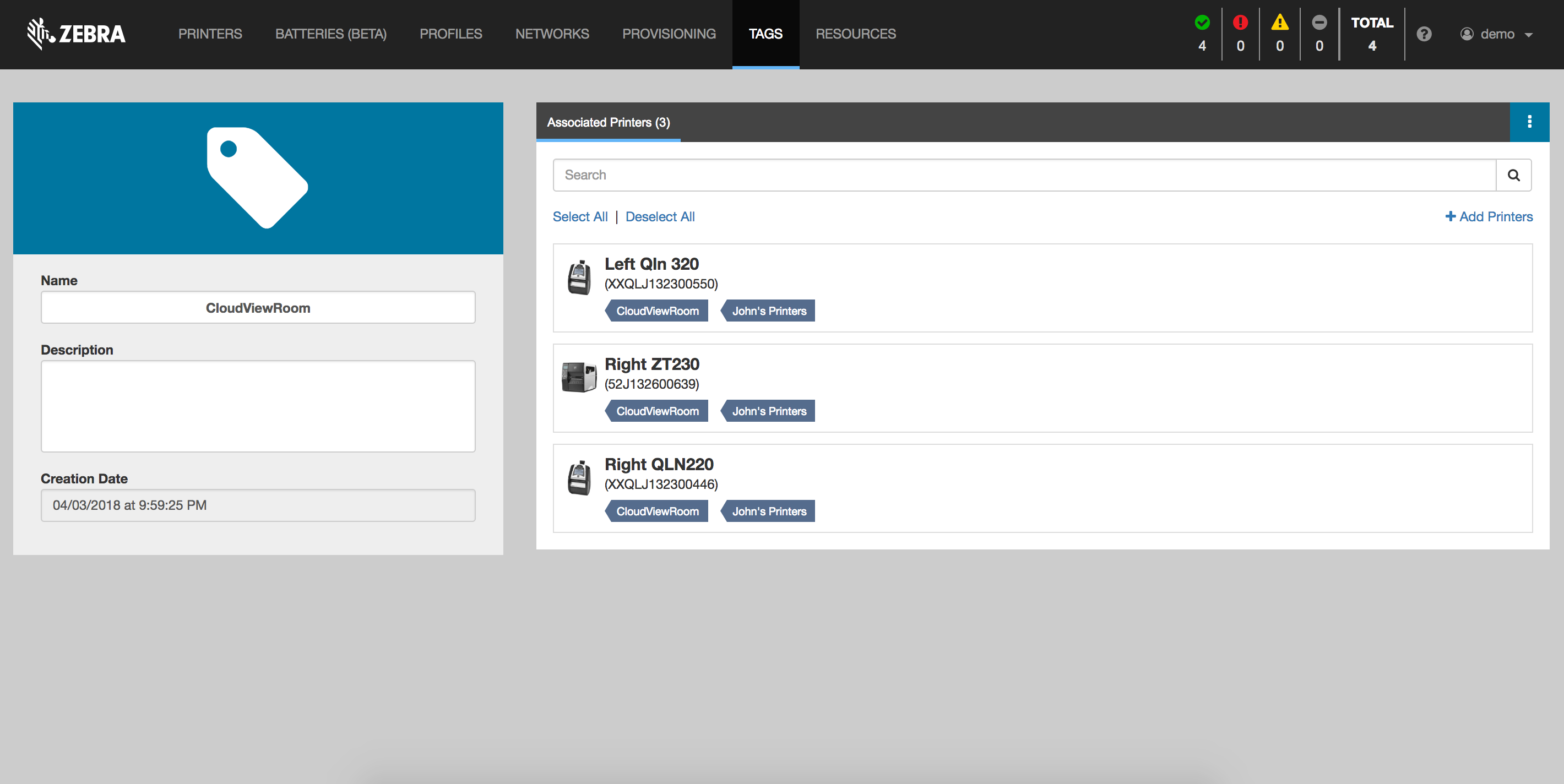Open help via question mark icon
Screen dimensions: 1564x784
click(x=1424, y=34)
